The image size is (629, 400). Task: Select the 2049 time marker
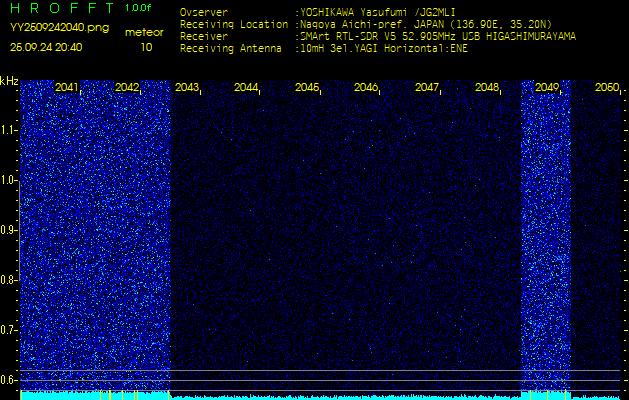pyautogui.click(x=547, y=87)
